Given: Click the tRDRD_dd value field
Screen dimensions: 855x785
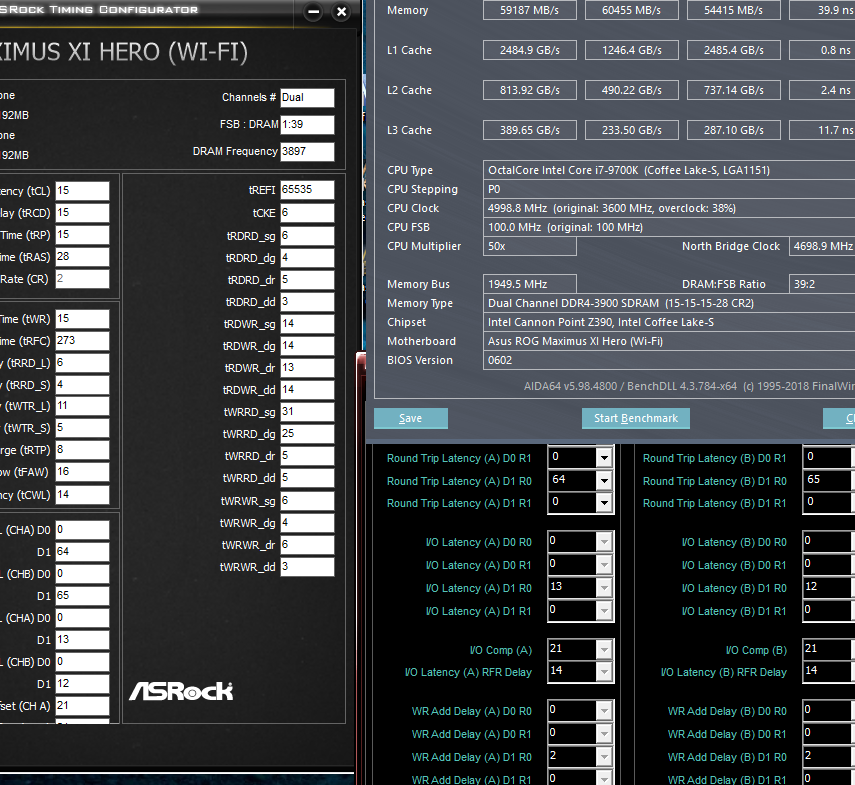Looking at the screenshot, I should point(307,301).
